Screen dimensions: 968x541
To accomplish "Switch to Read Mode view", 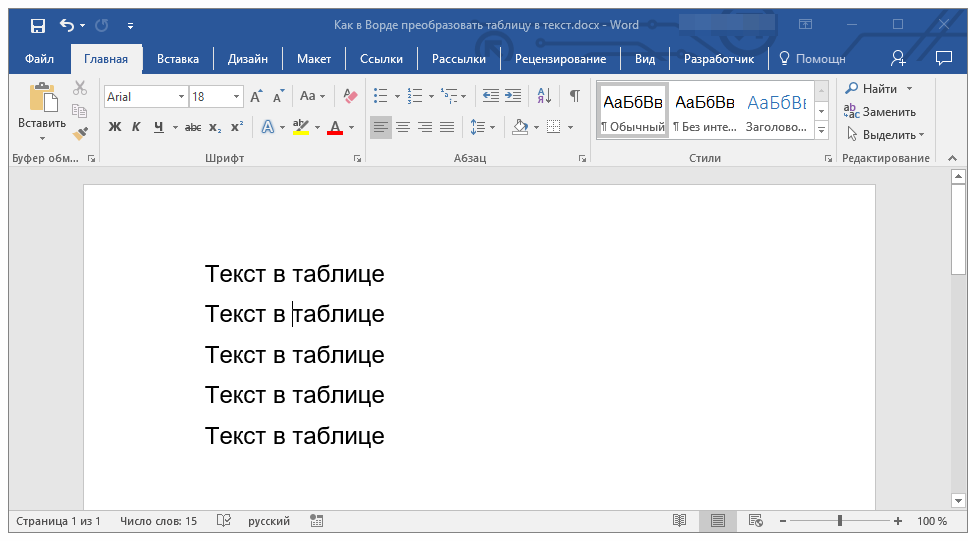I will pos(679,521).
